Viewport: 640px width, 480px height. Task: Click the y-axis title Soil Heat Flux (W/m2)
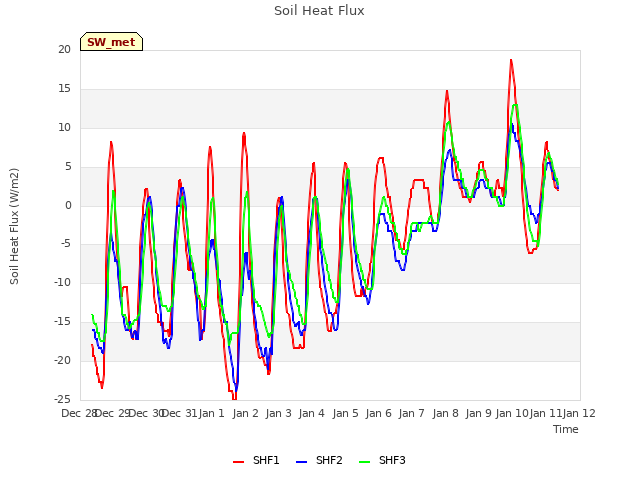[x=14, y=226]
